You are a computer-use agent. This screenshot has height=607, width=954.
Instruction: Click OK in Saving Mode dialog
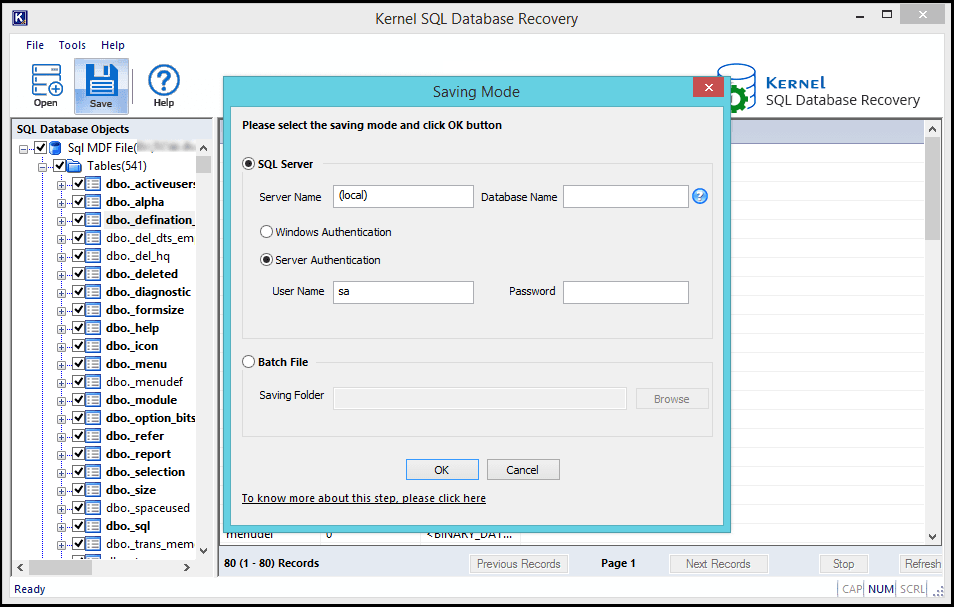pos(442,470)
